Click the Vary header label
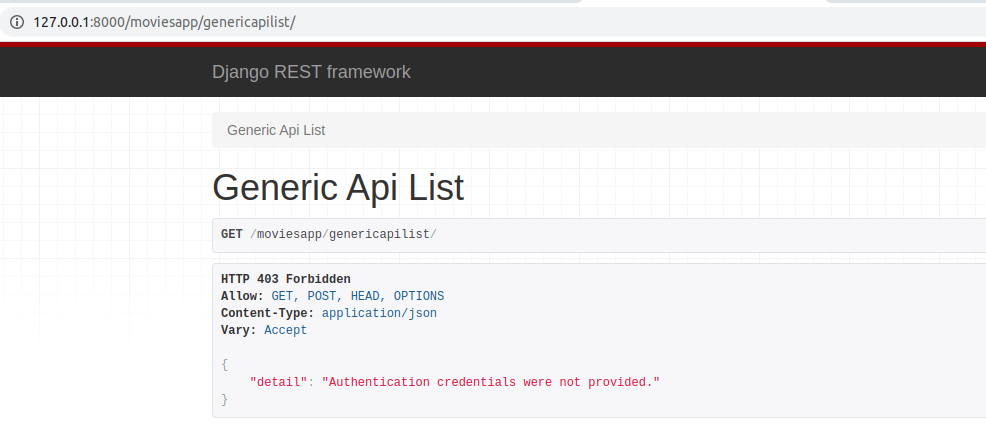Image resolution: width=986 pixels, height=426 pixels. tap(238, 330)
